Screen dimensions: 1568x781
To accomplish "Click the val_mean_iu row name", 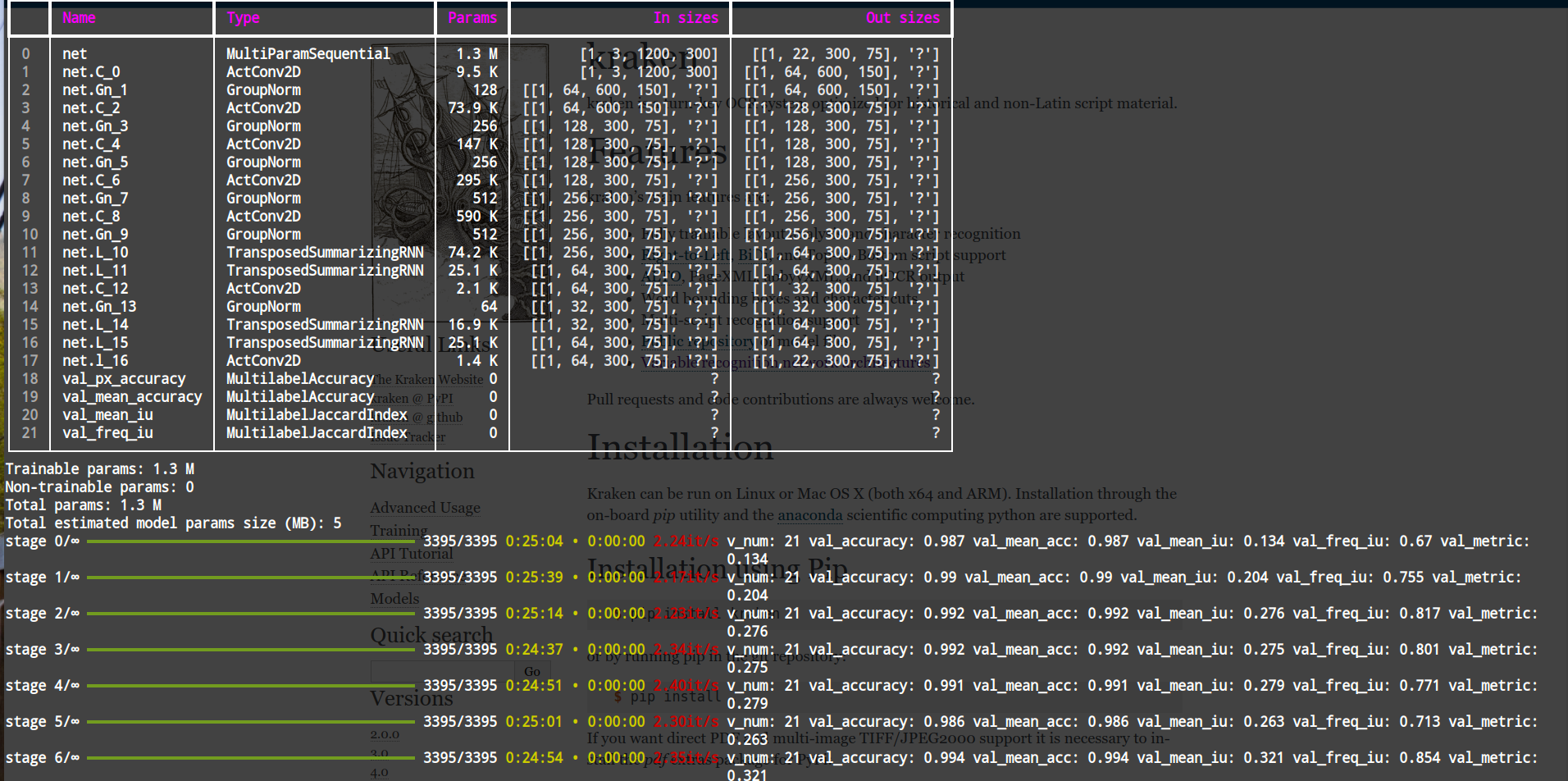I will tap(107, 415).
